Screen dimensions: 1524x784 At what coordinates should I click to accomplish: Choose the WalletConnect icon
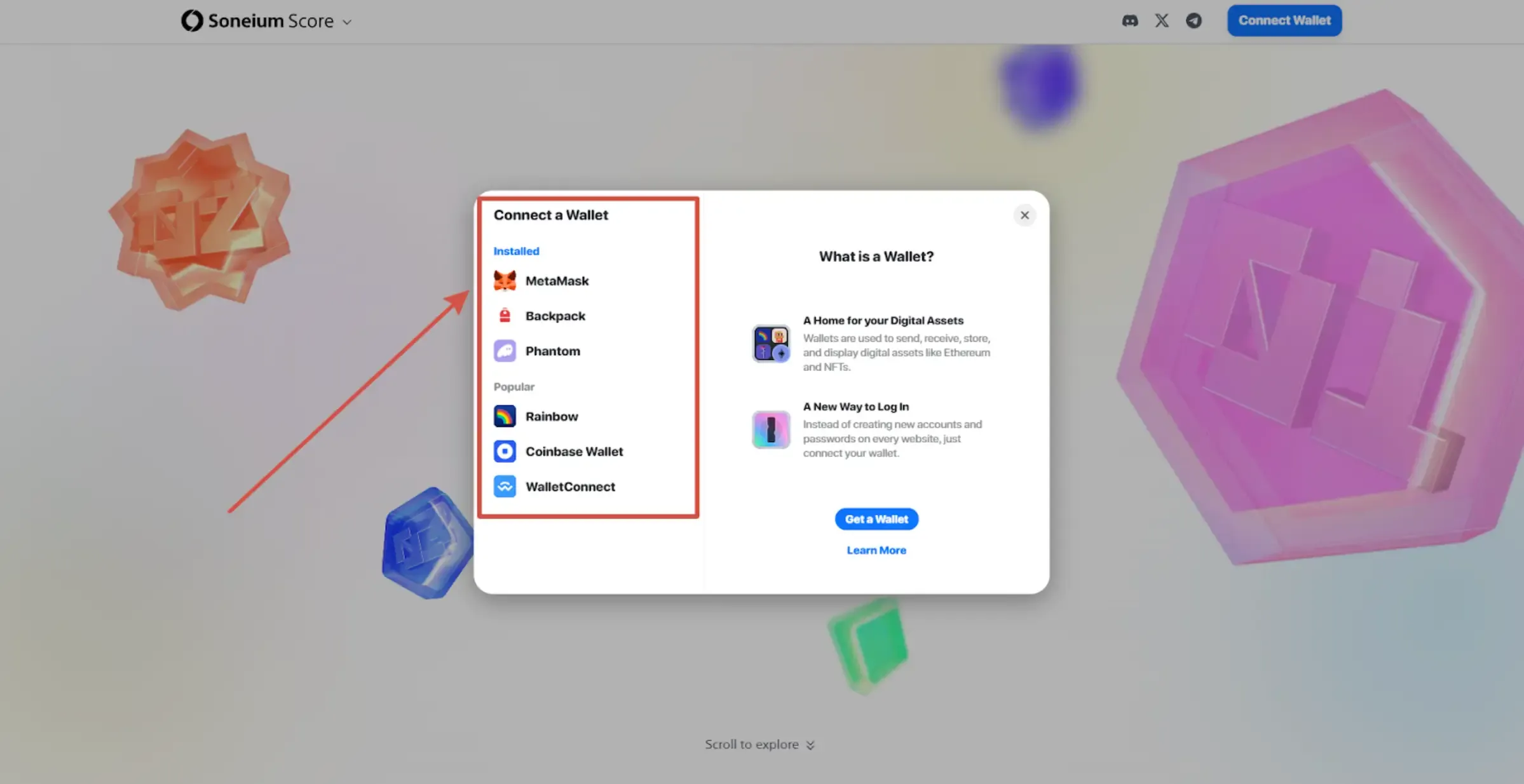coord(504,486)
